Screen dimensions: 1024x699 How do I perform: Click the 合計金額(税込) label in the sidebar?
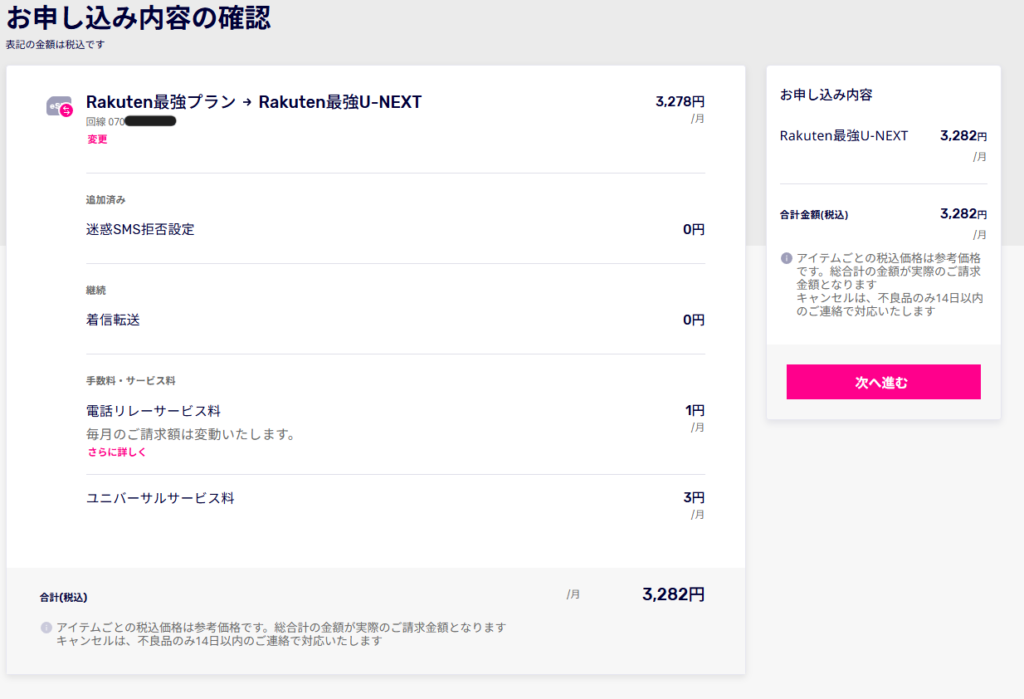[x=814, y=214]
